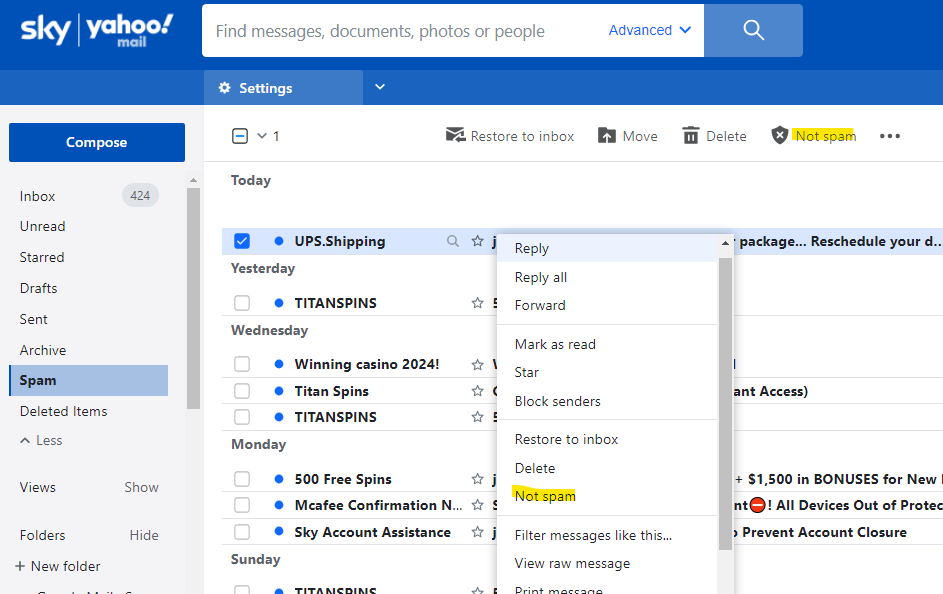Choose Not spam in context menu

click(607, 496)
